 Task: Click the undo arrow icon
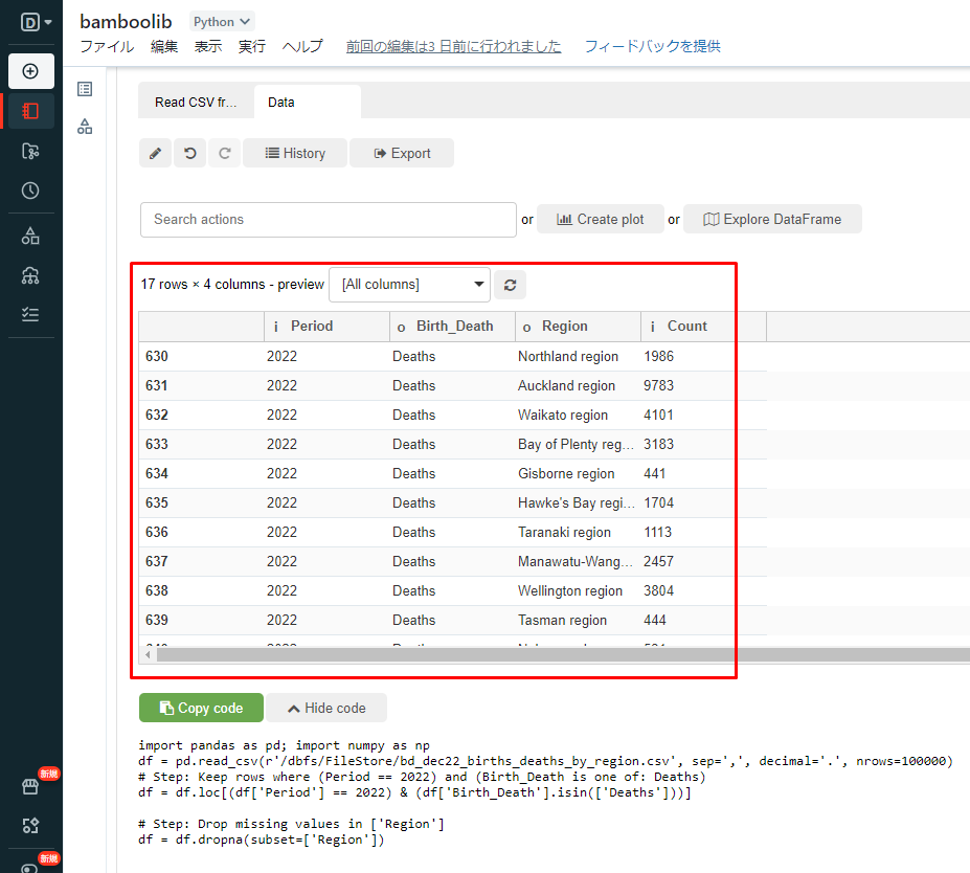point(190,153)
